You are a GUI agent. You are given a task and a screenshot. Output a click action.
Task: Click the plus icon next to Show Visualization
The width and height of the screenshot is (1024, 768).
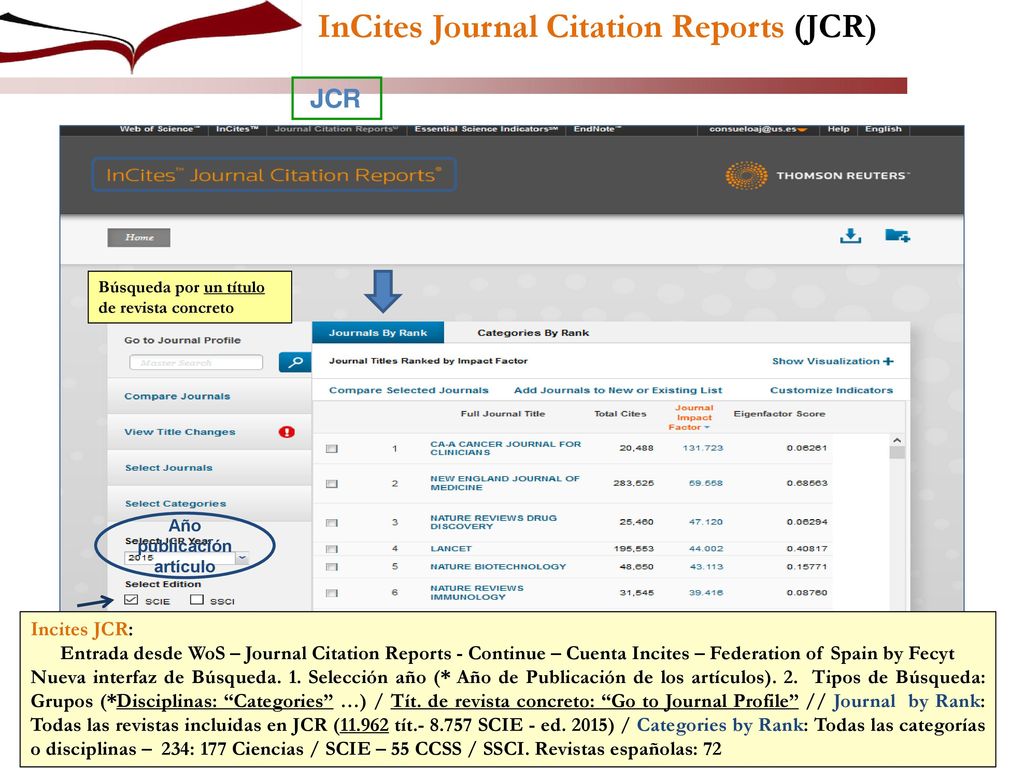(x=888, y=361)
